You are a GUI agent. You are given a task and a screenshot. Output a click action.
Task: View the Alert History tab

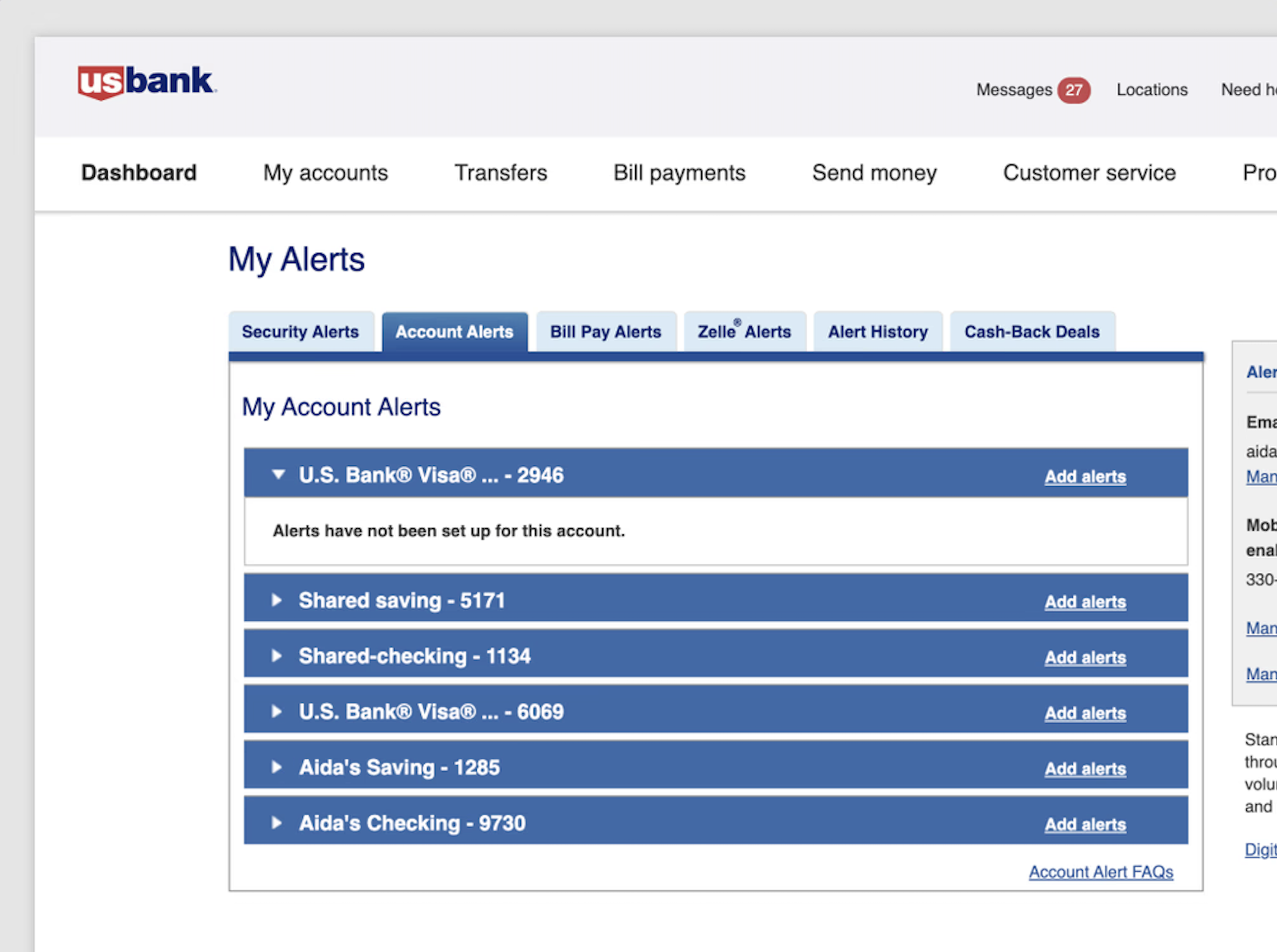878,332
